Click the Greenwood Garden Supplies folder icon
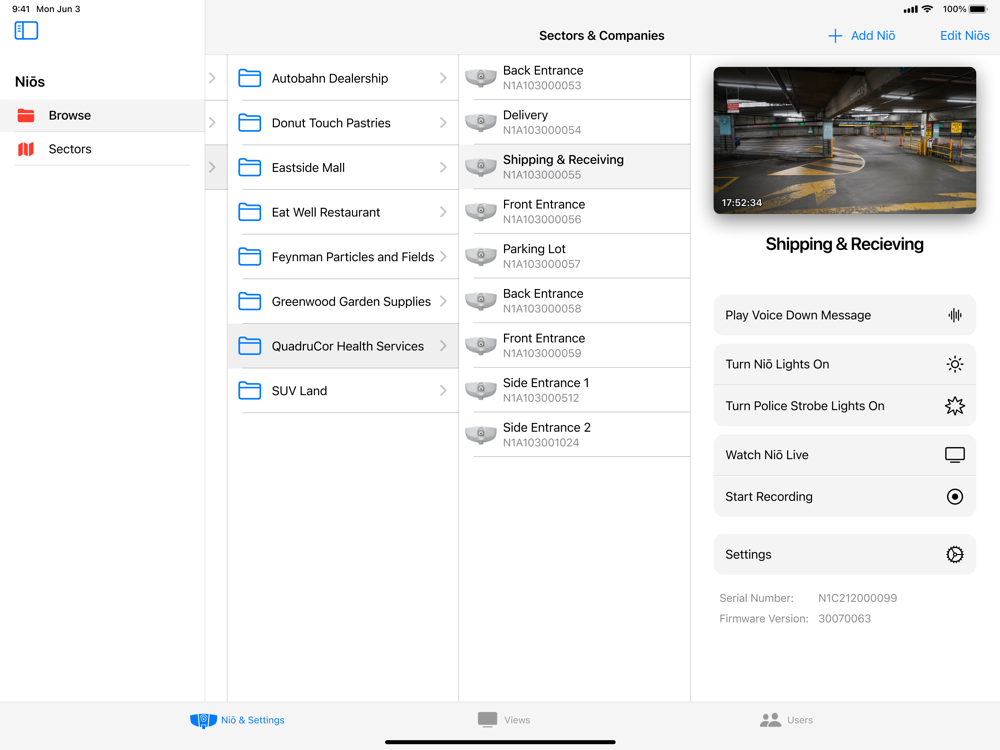 click(x=249, y=301)
